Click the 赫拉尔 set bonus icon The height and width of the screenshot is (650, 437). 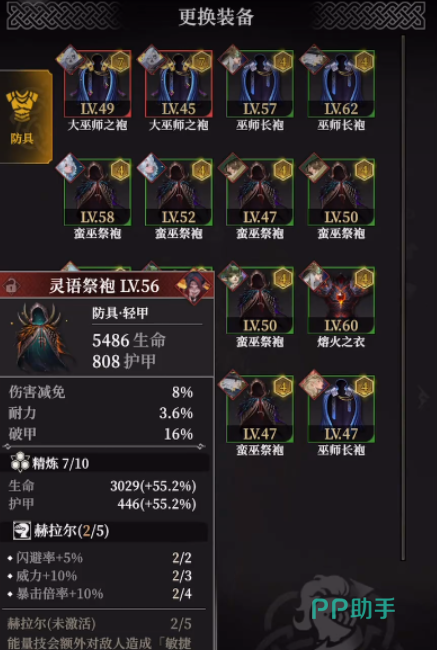click(22, 531)
